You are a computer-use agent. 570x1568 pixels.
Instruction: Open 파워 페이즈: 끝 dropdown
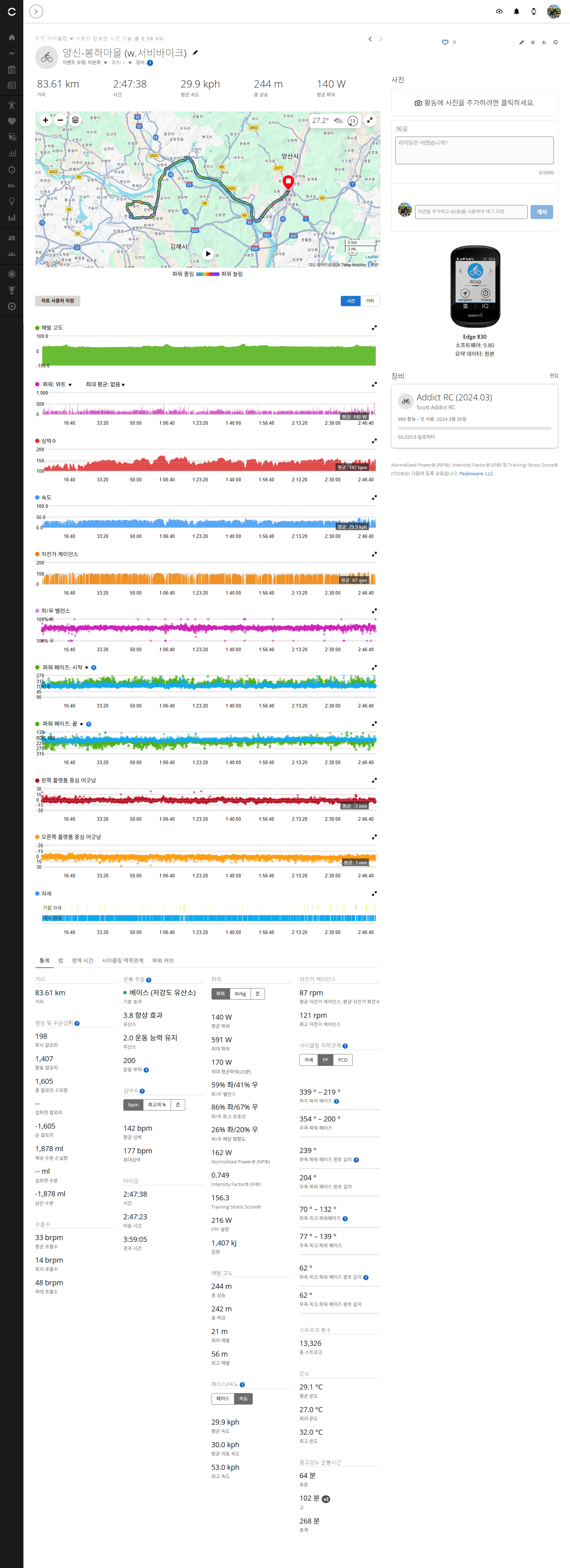tap(63, 724)
